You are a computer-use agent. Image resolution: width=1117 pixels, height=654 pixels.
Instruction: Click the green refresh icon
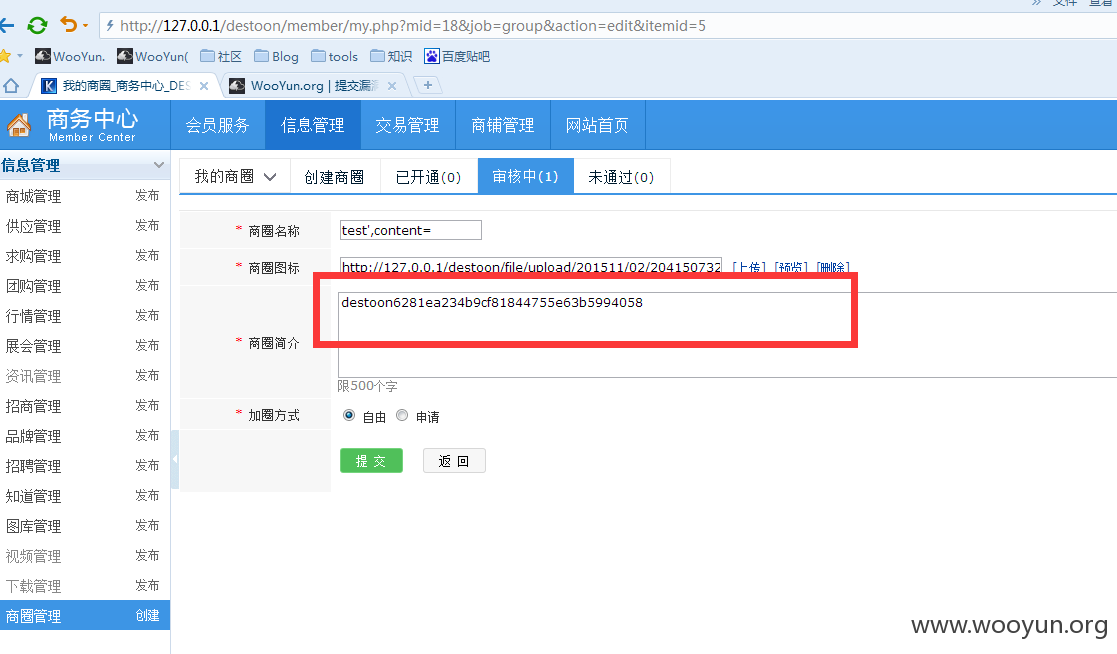pos(37,26)
